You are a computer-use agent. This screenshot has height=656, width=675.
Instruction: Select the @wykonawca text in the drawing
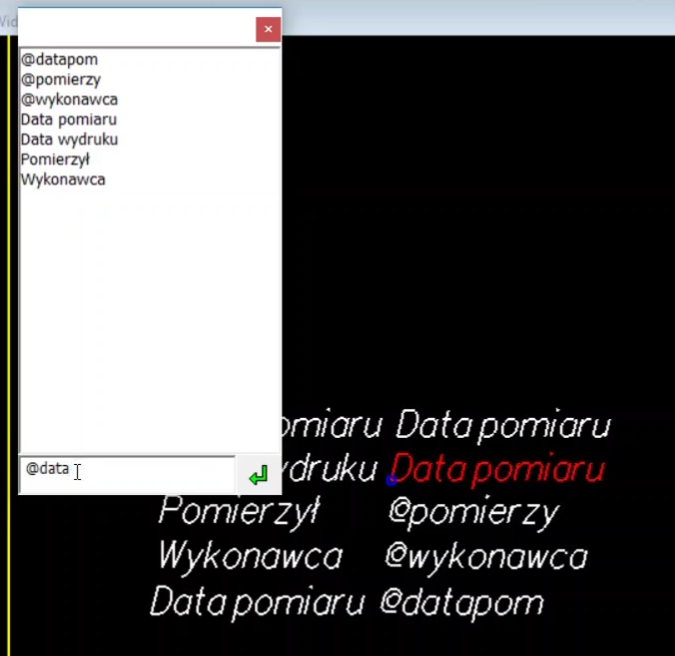coord(486,557)
